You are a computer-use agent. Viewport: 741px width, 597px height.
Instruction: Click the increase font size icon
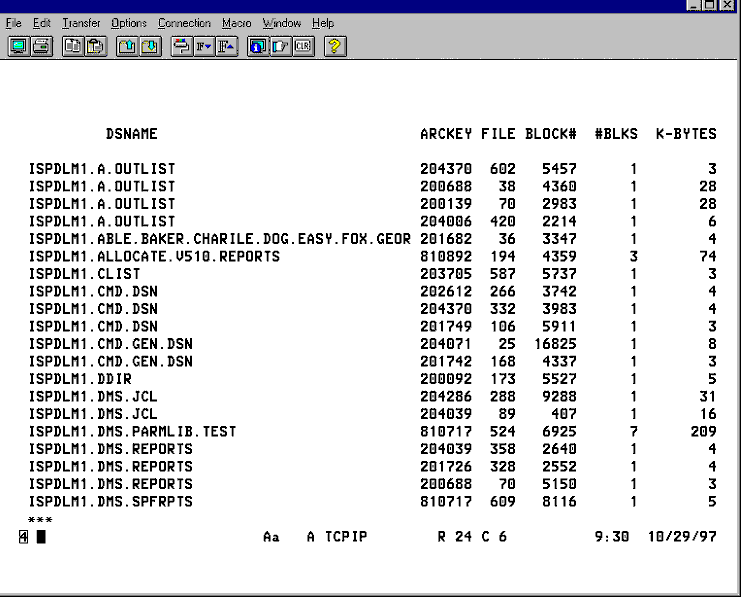(226, 46)
